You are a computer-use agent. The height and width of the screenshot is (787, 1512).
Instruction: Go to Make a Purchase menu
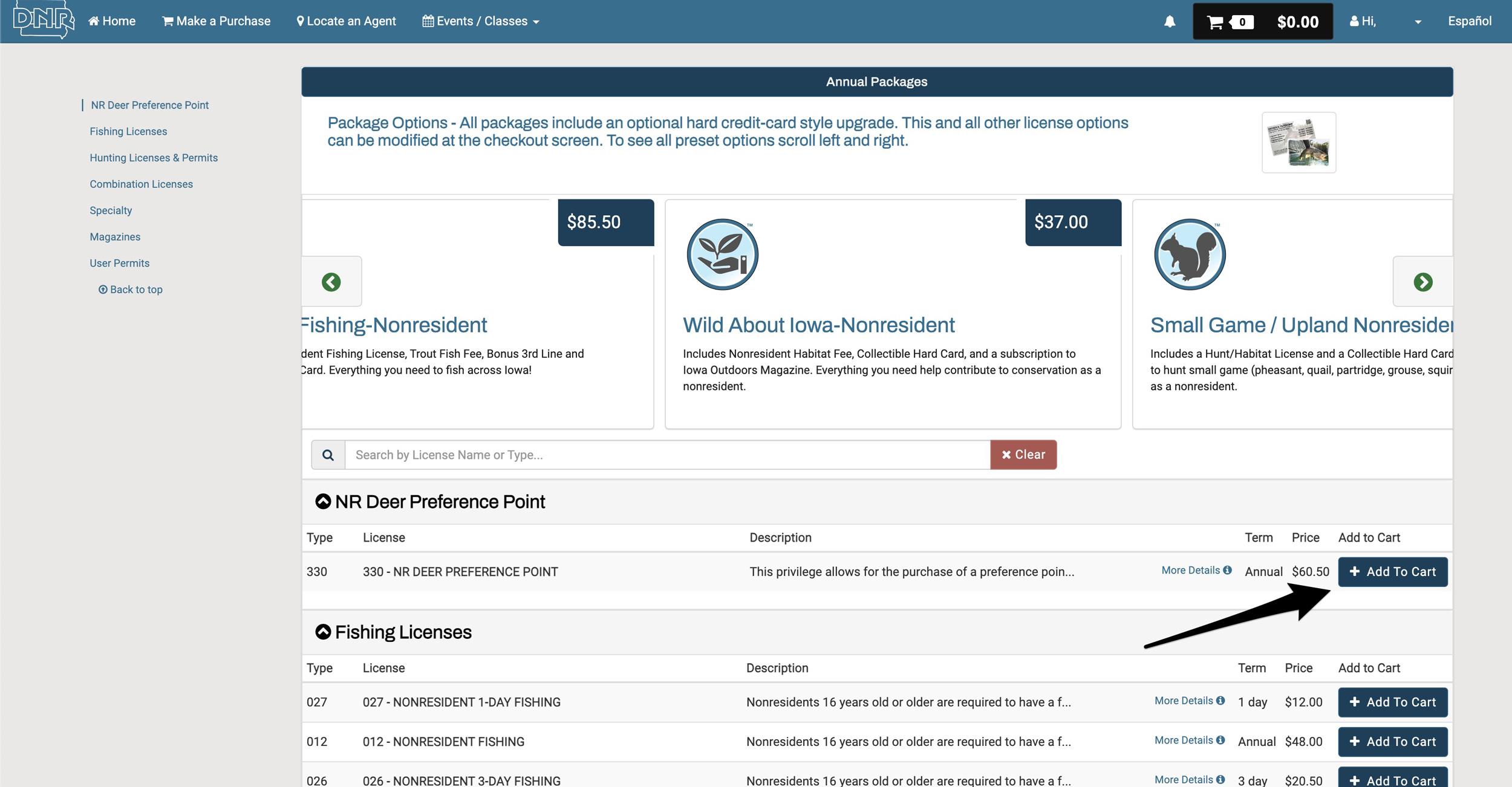(x=216, y=21)
